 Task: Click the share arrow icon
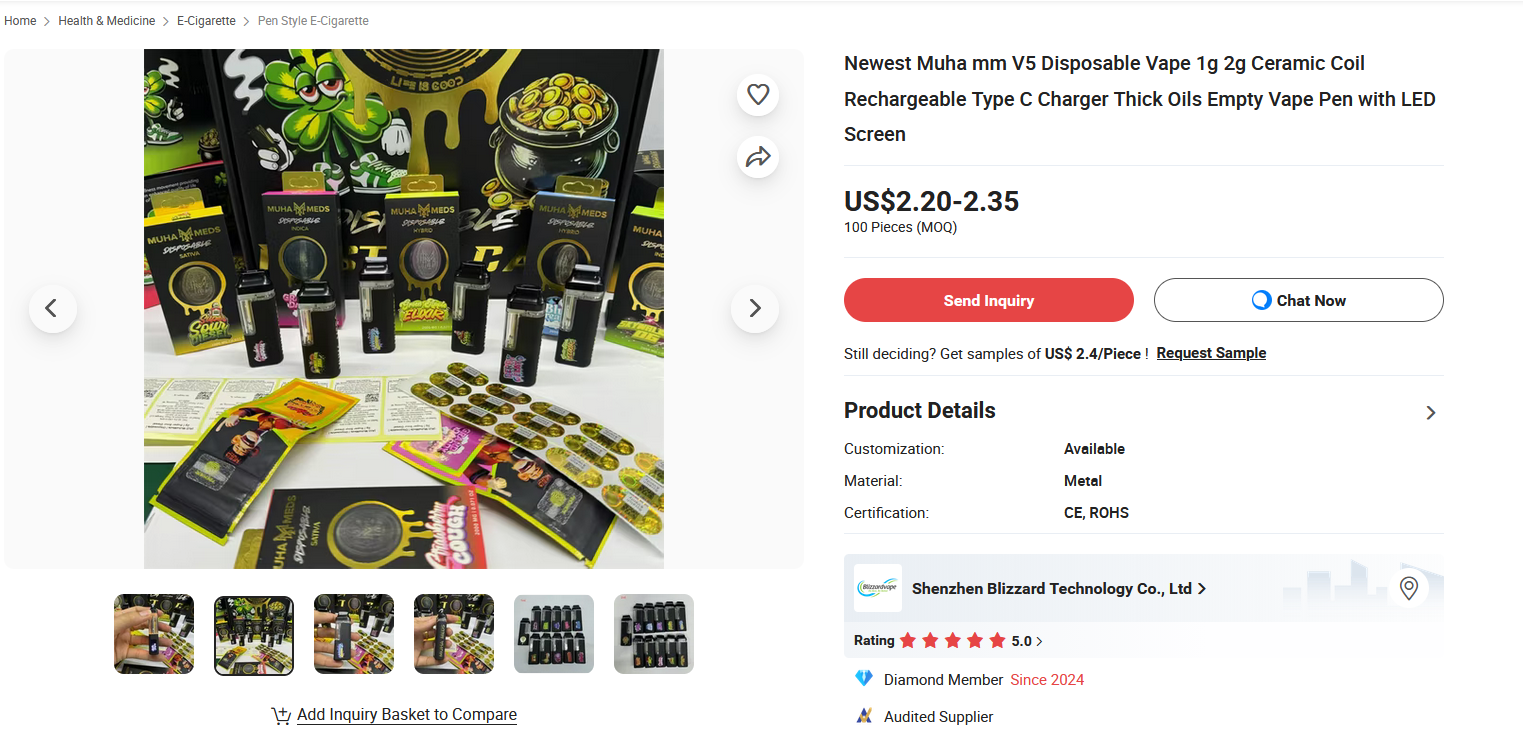758,157
